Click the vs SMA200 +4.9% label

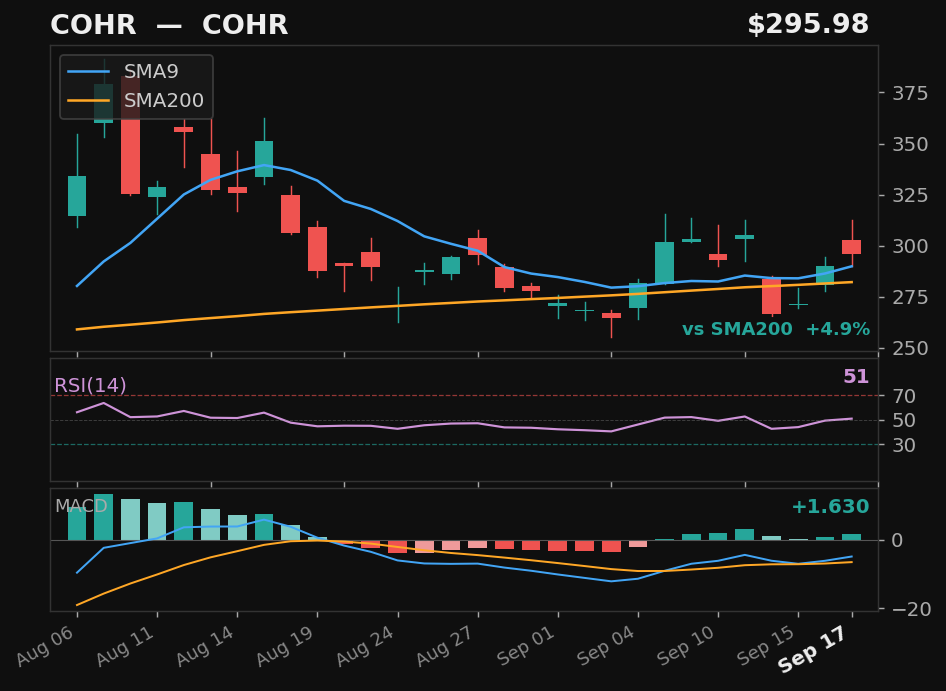tap(776, 329)
